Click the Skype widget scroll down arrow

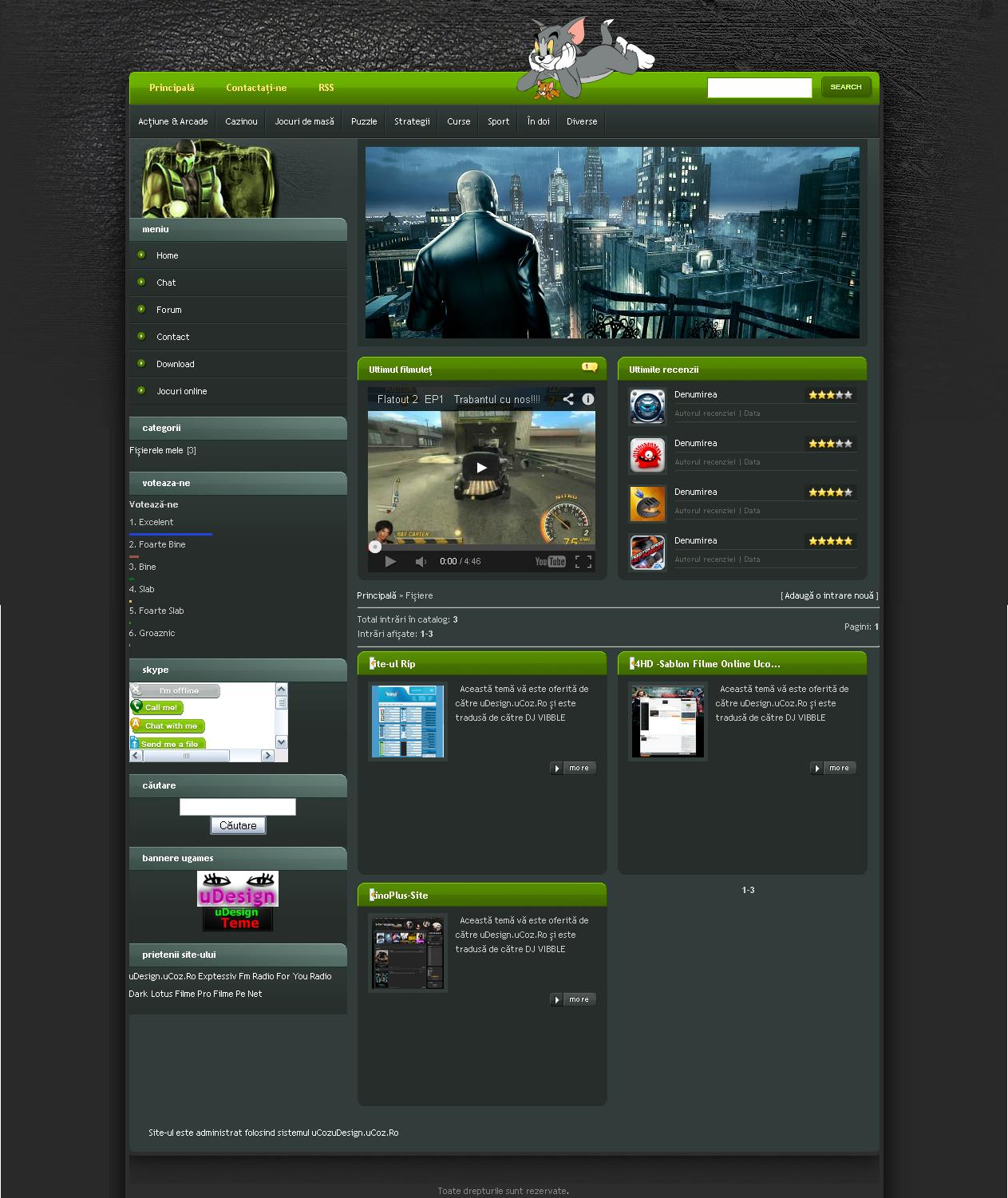click(281, 742)
